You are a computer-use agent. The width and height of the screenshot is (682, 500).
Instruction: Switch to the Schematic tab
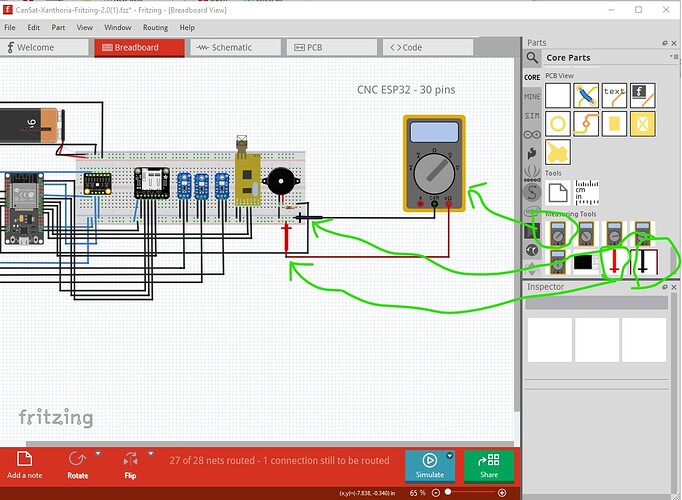(x=235, y=47)
